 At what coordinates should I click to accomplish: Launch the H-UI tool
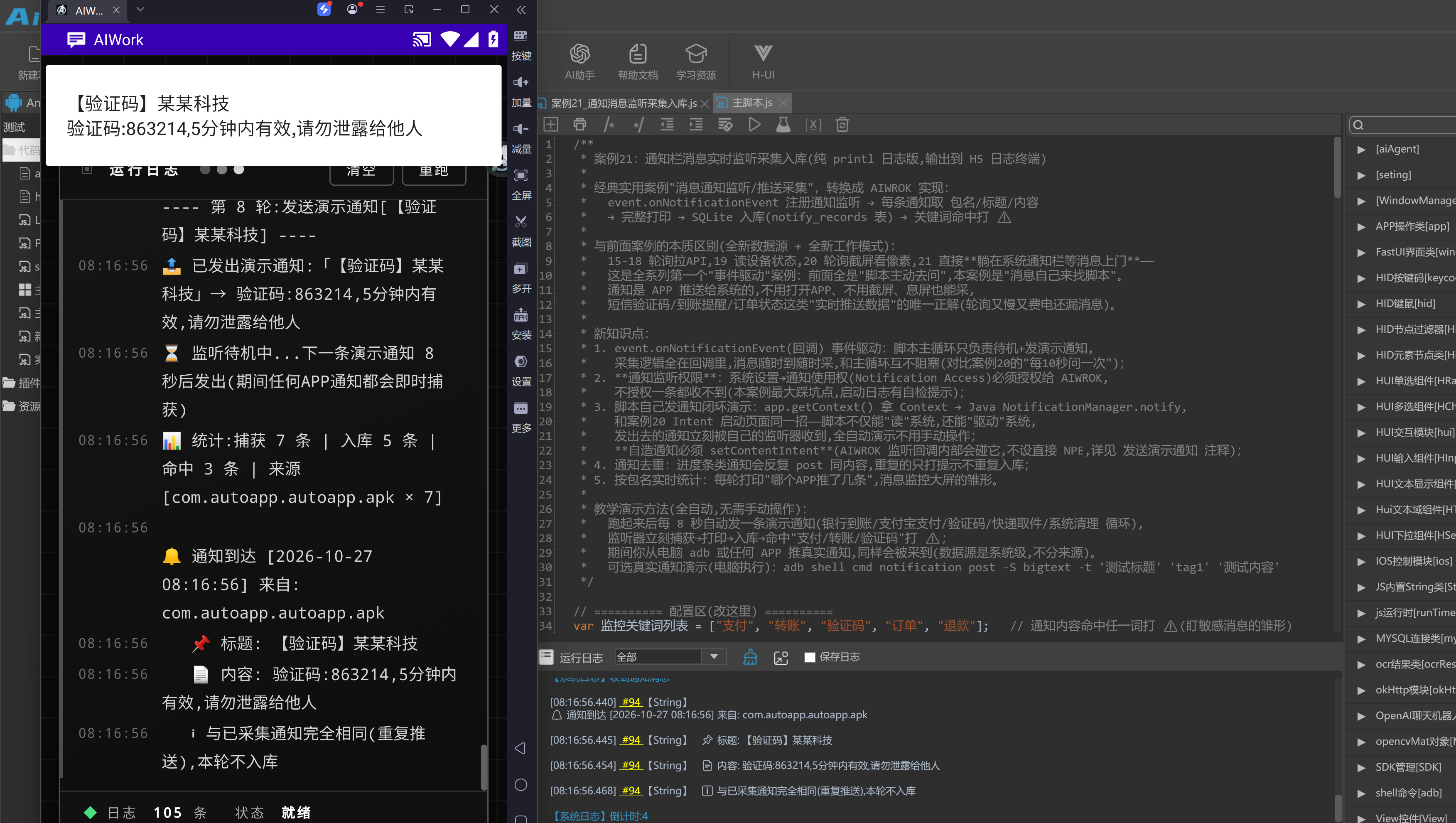tap(762, 62)
